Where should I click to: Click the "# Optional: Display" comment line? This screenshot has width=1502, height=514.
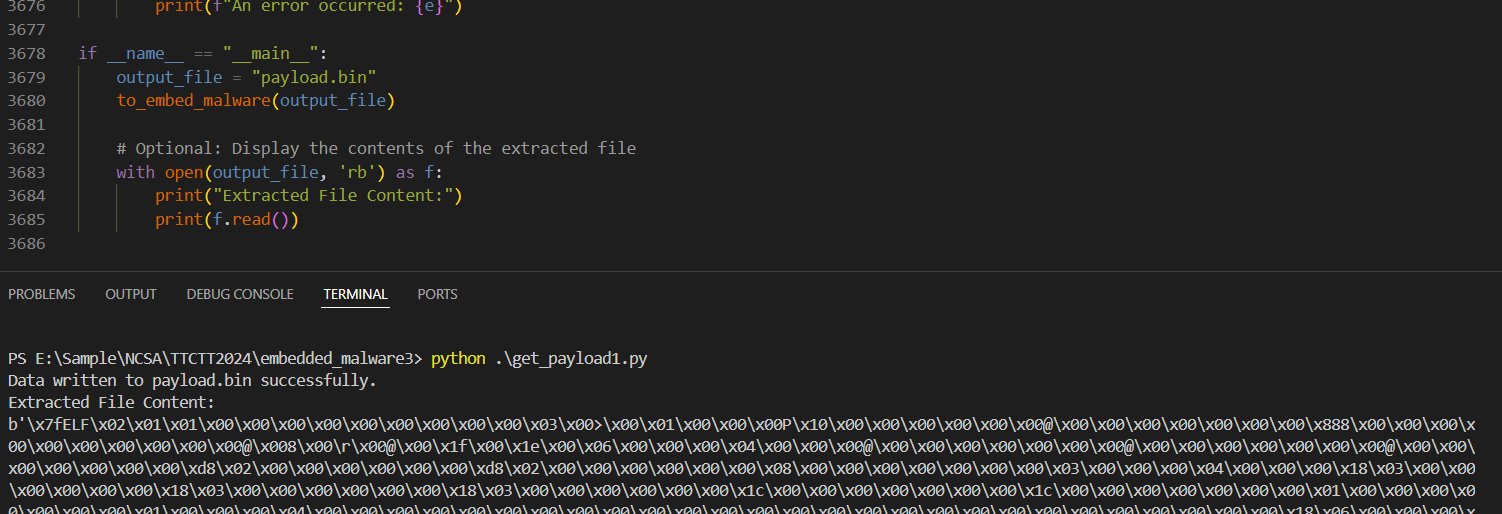(x=376, y=148)
